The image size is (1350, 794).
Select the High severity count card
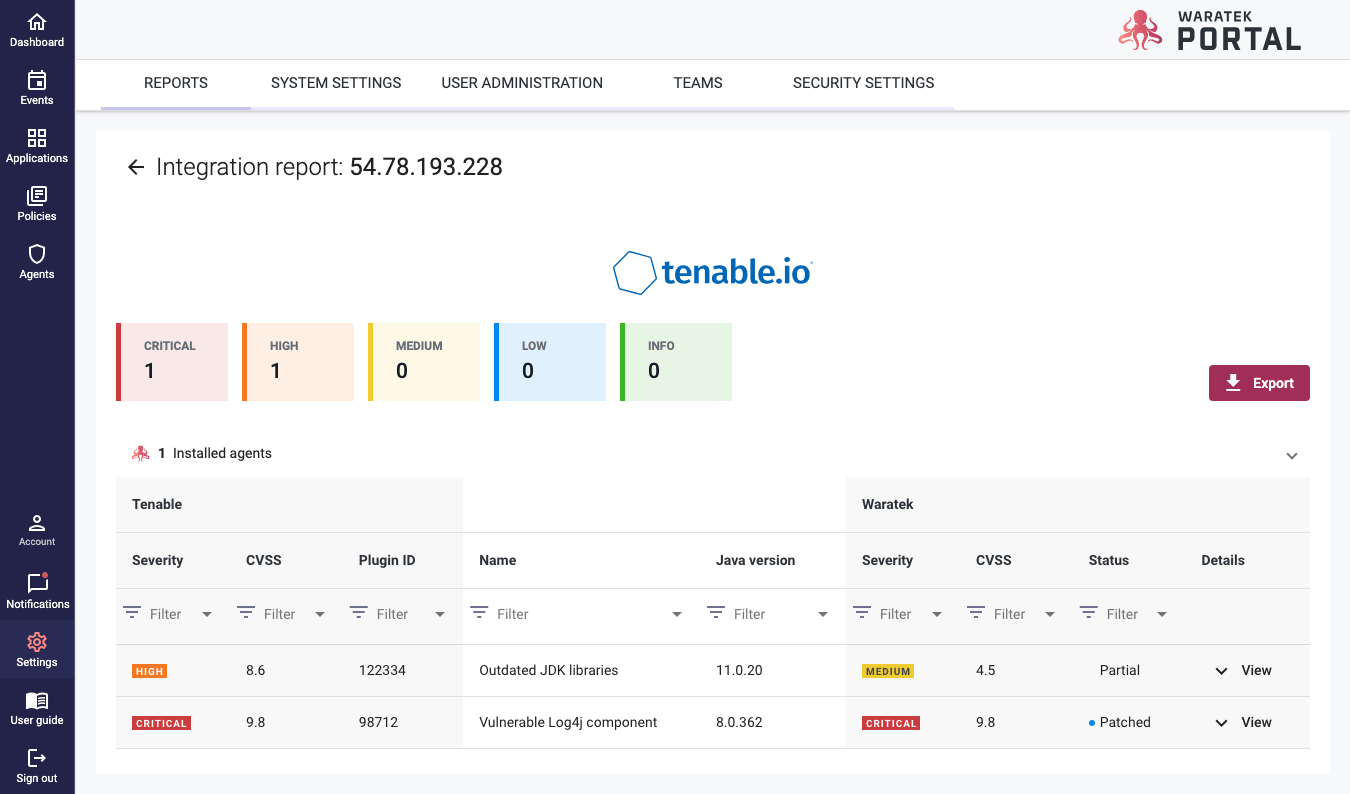(298, 362)
